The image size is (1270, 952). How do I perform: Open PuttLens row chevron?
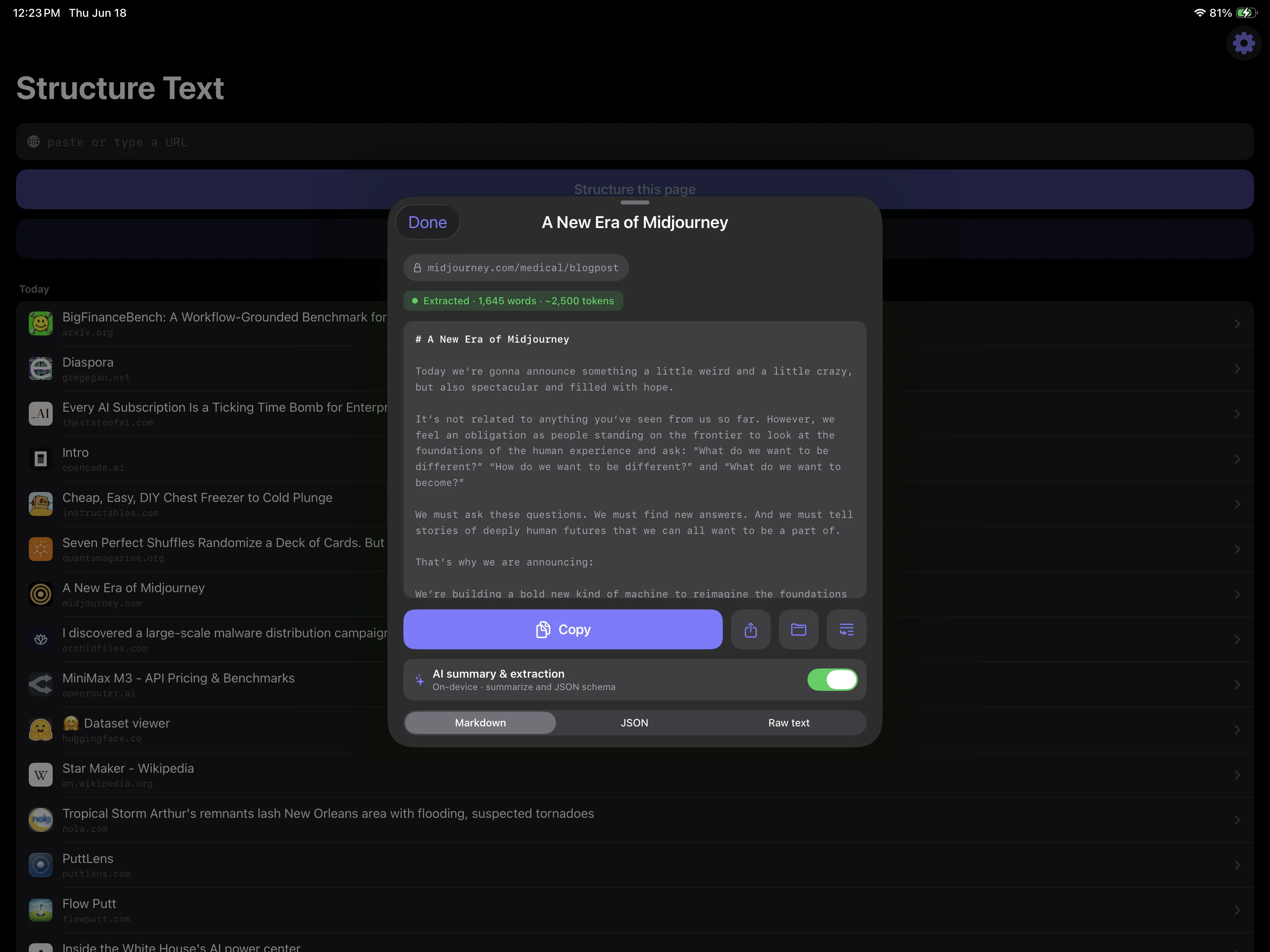pos(1237,865)
